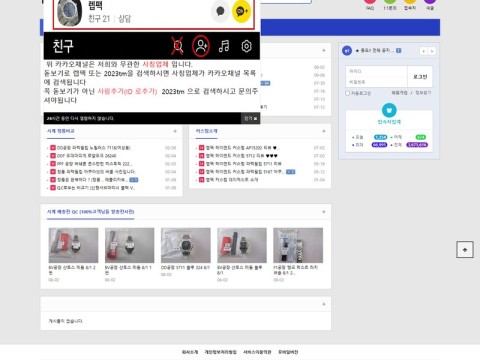Screen dimensions: 480x360
Task: Focus the 비밀번호 password field
Action: (x=376, y=82)
